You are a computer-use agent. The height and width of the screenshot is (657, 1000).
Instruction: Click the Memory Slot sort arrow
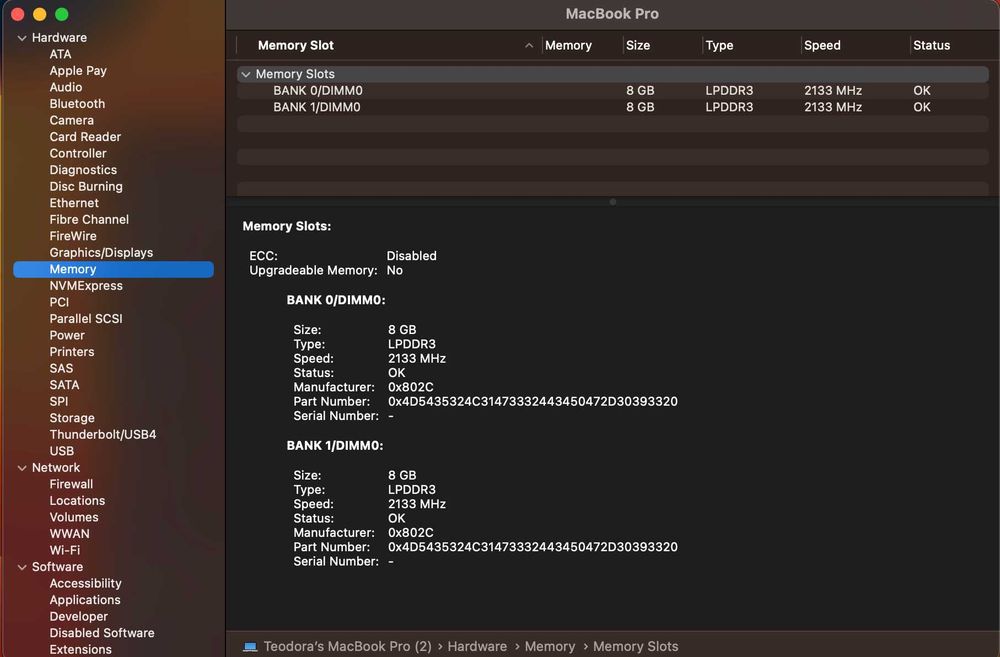529,45
